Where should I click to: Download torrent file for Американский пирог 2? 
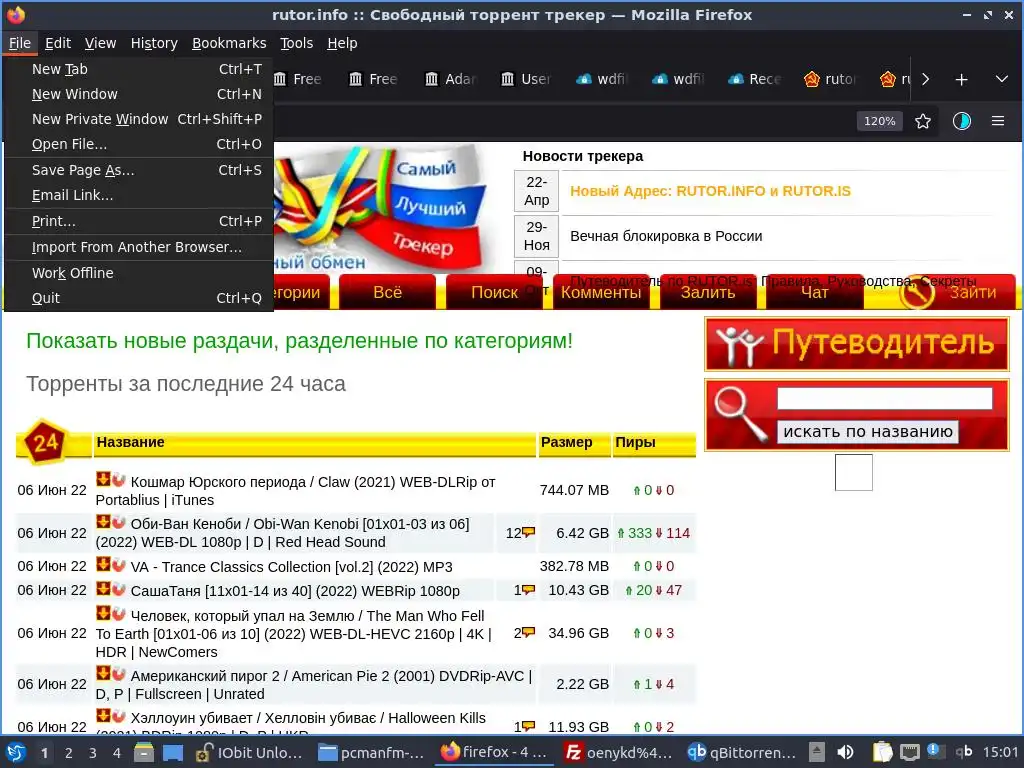(x=103, y=673)
